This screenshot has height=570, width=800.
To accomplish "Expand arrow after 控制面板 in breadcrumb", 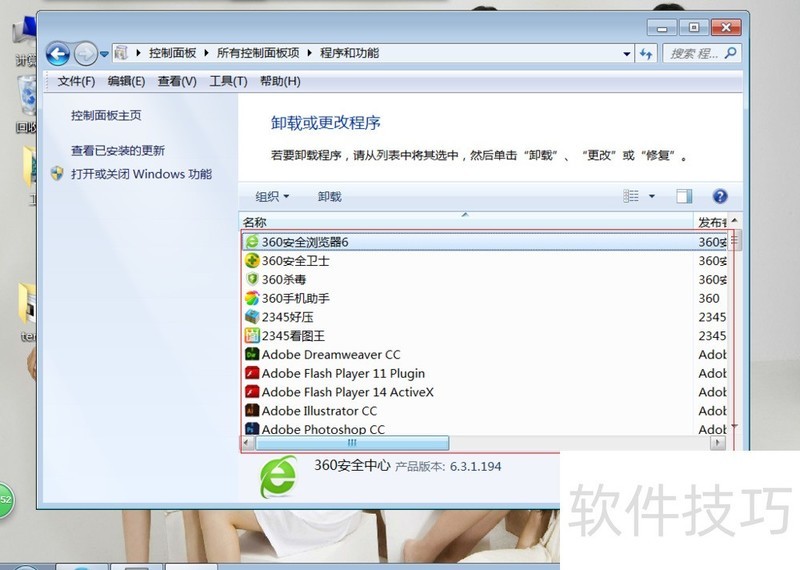I will pos(207,53).
